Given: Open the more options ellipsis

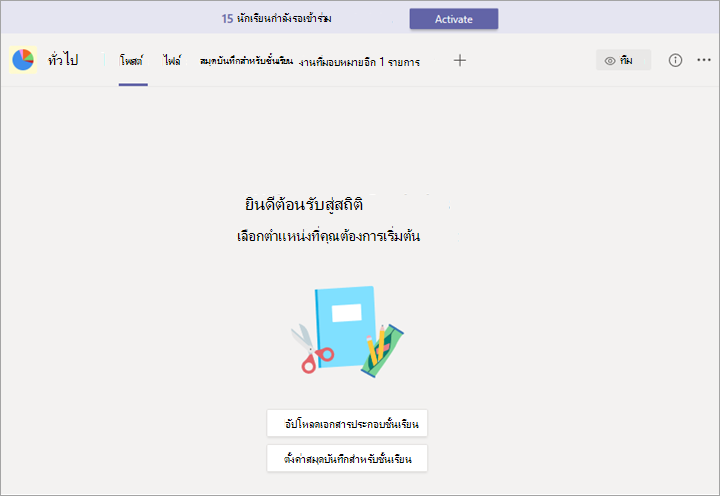Looking at the screenshot, I should click(704, 60).
